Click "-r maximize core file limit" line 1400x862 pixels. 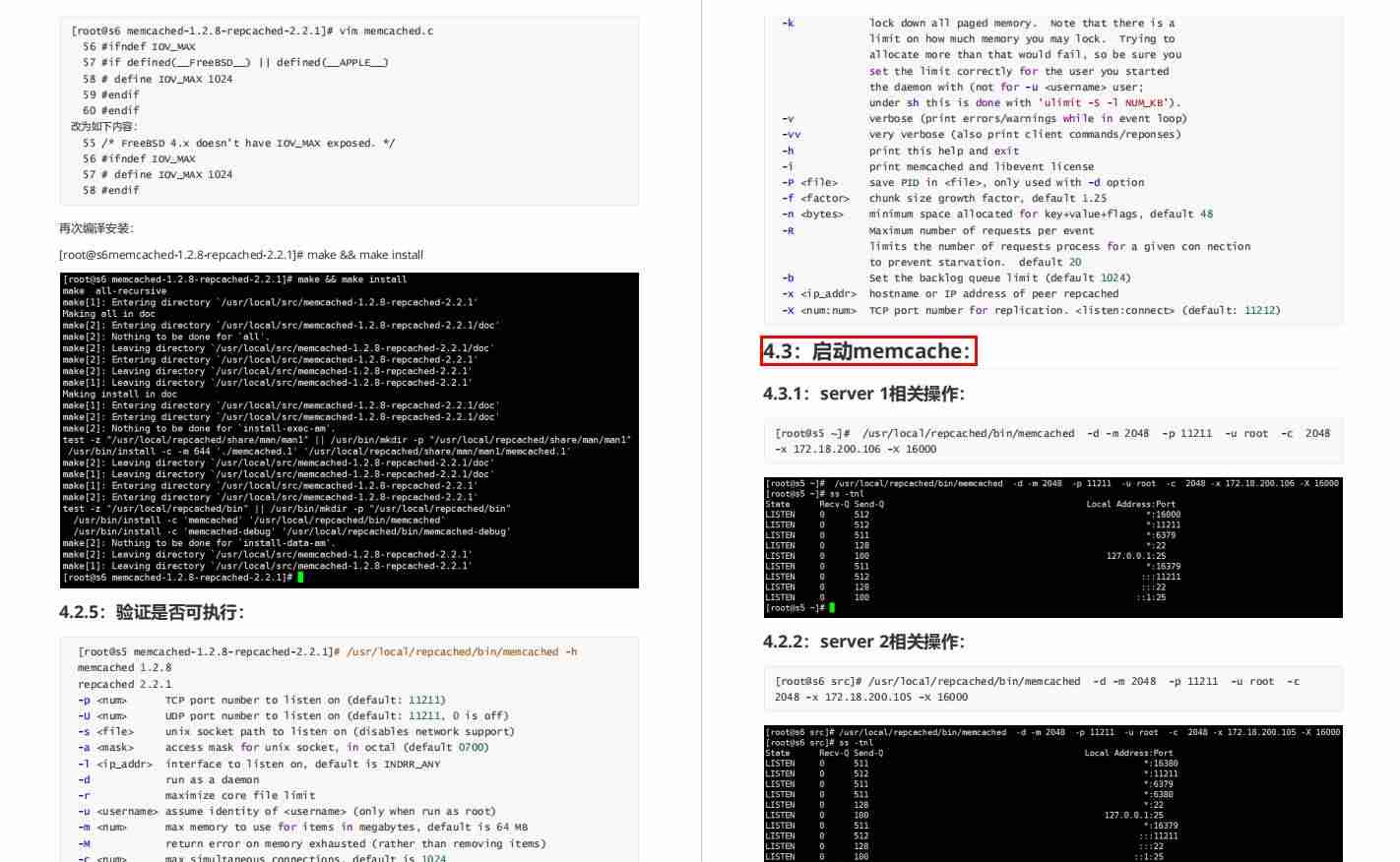click(197, 795)
